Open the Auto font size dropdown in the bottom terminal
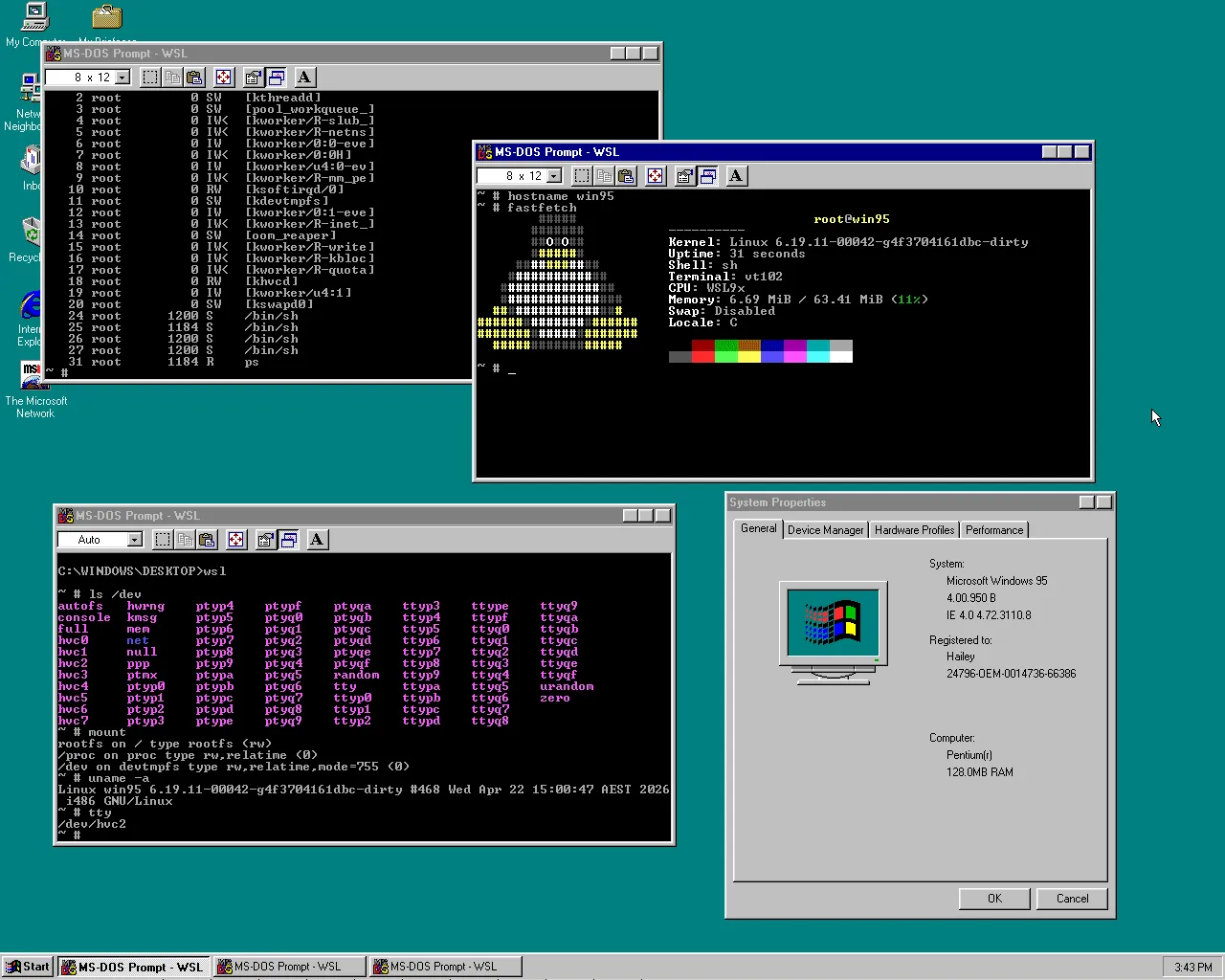 pos(135,539)
